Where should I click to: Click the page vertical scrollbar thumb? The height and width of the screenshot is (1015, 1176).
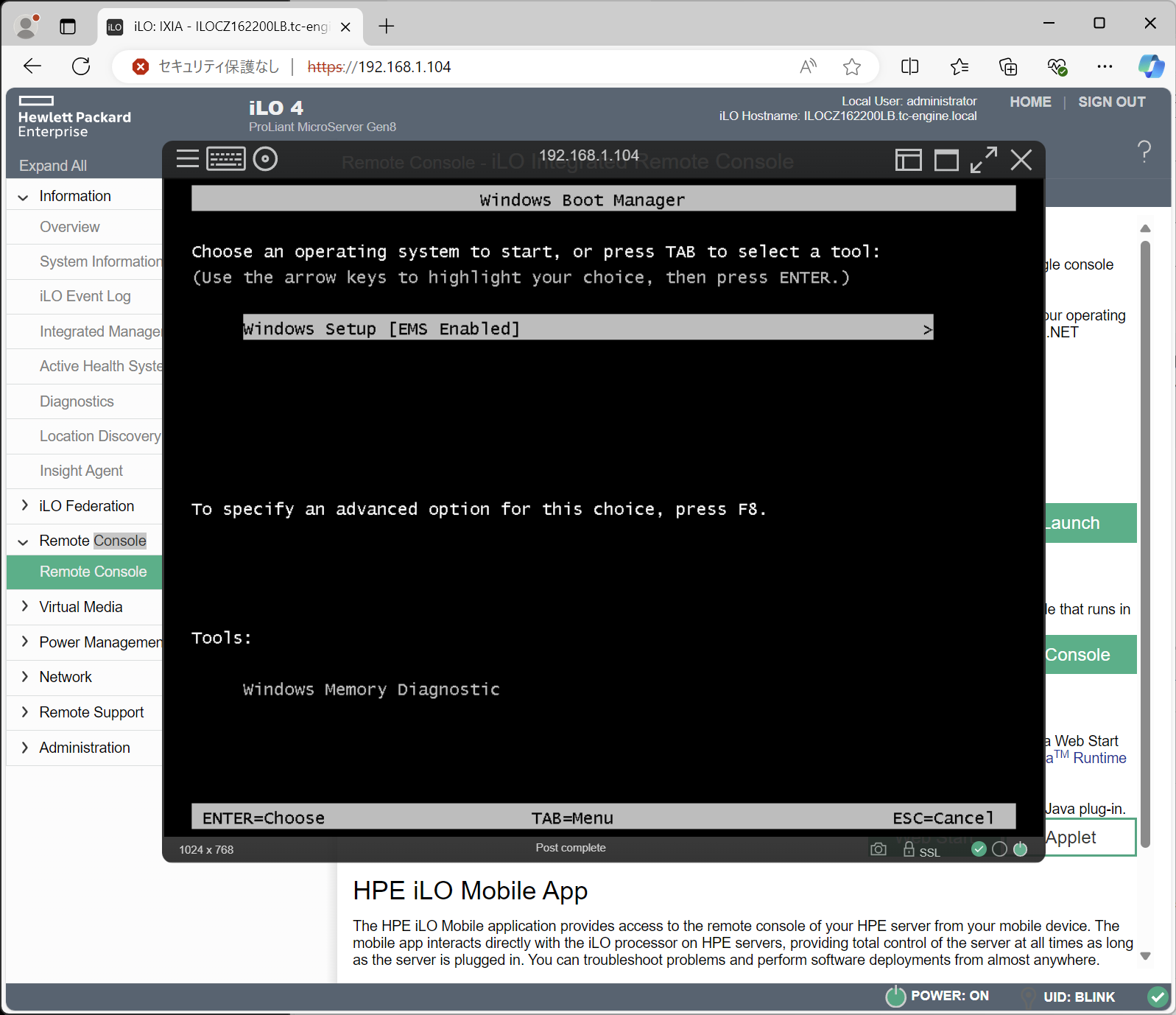click(1145, 545)
